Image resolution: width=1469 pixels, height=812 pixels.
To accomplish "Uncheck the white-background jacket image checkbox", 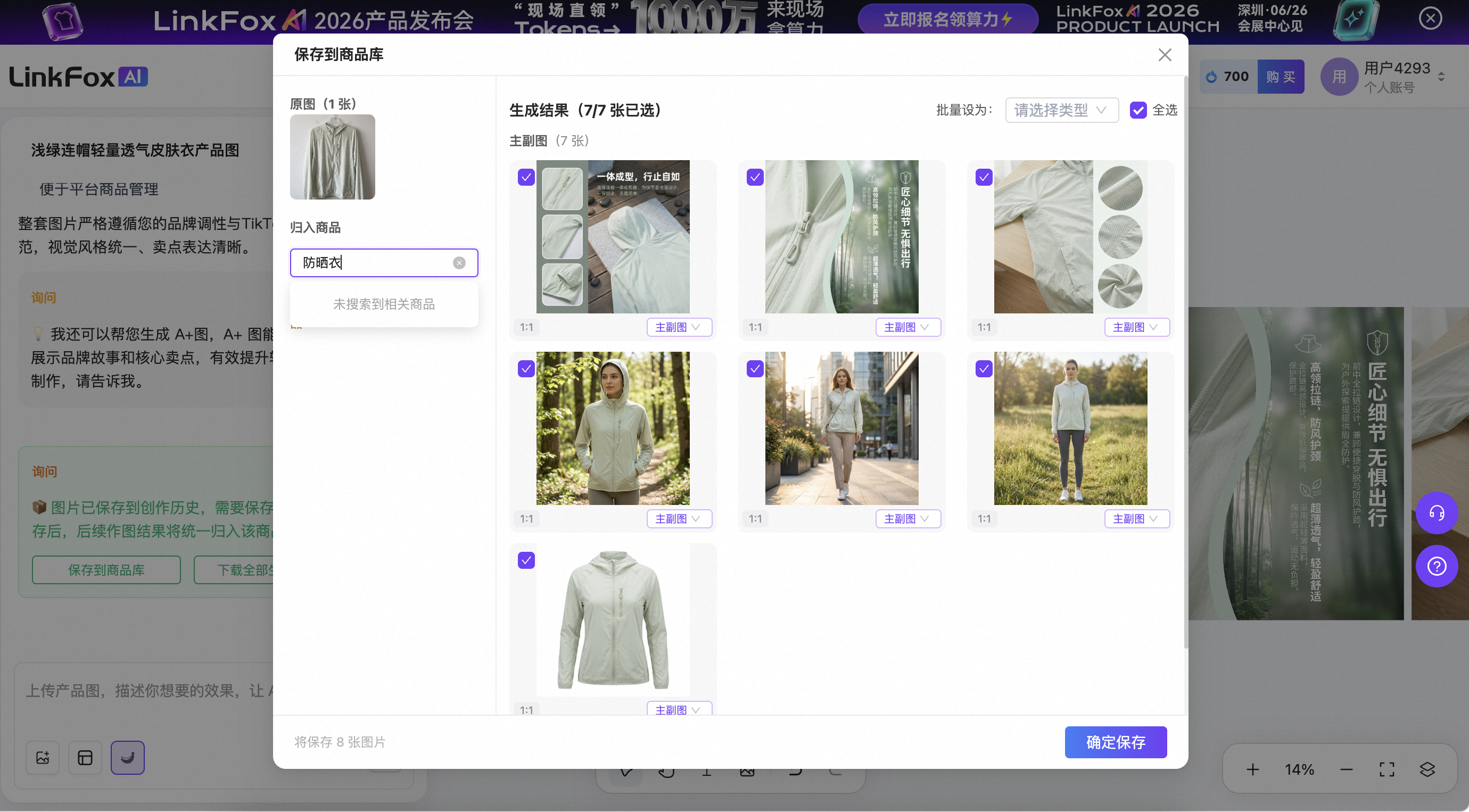I will point(526,560).
